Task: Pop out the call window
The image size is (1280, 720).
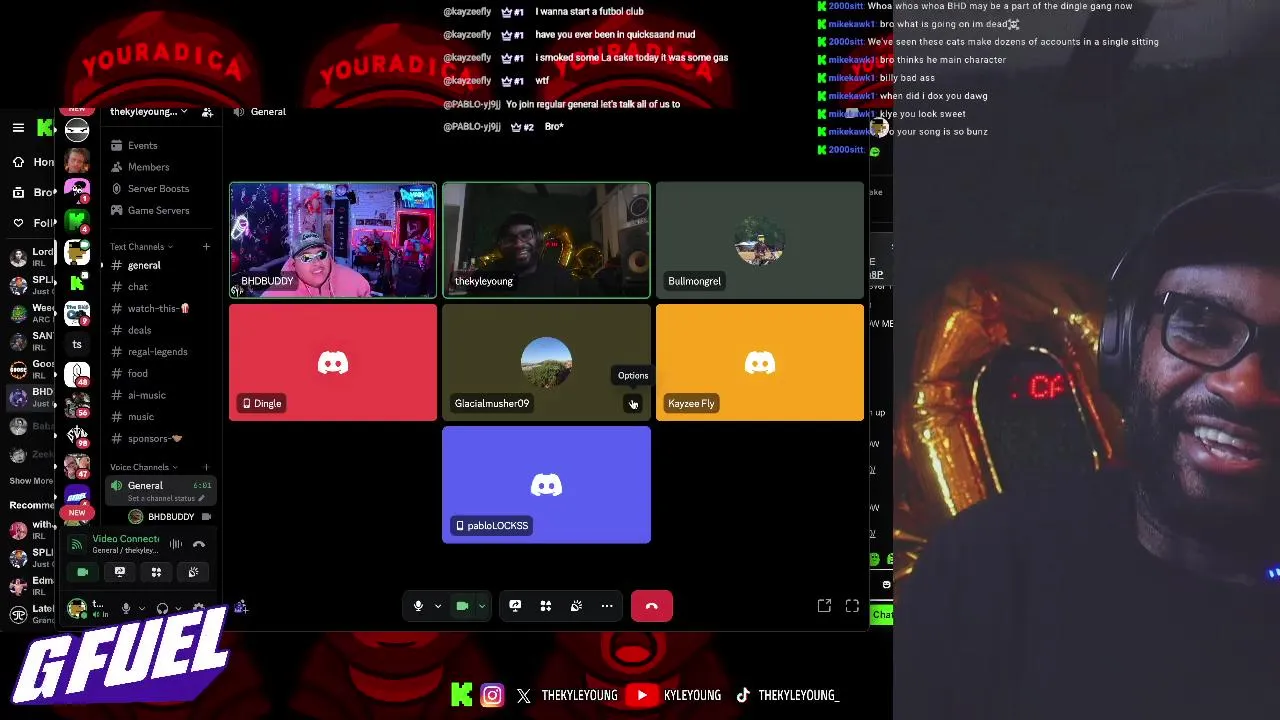Action: 824,606
